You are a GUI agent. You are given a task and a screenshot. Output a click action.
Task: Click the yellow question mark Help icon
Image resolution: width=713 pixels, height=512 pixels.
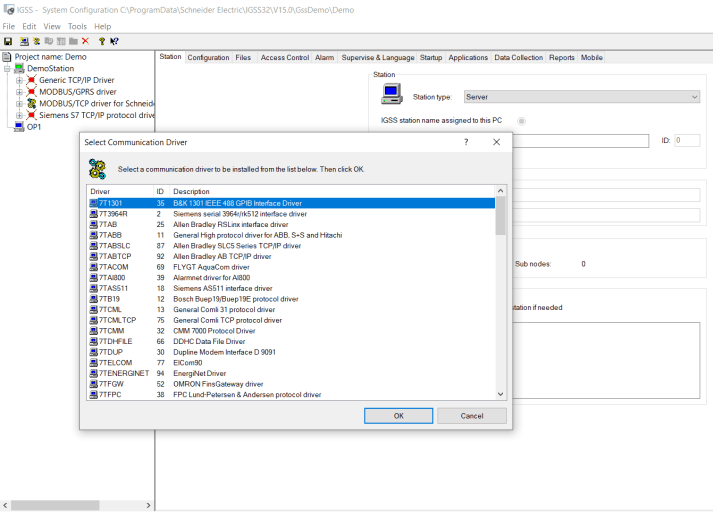click(x=101, y=41)
